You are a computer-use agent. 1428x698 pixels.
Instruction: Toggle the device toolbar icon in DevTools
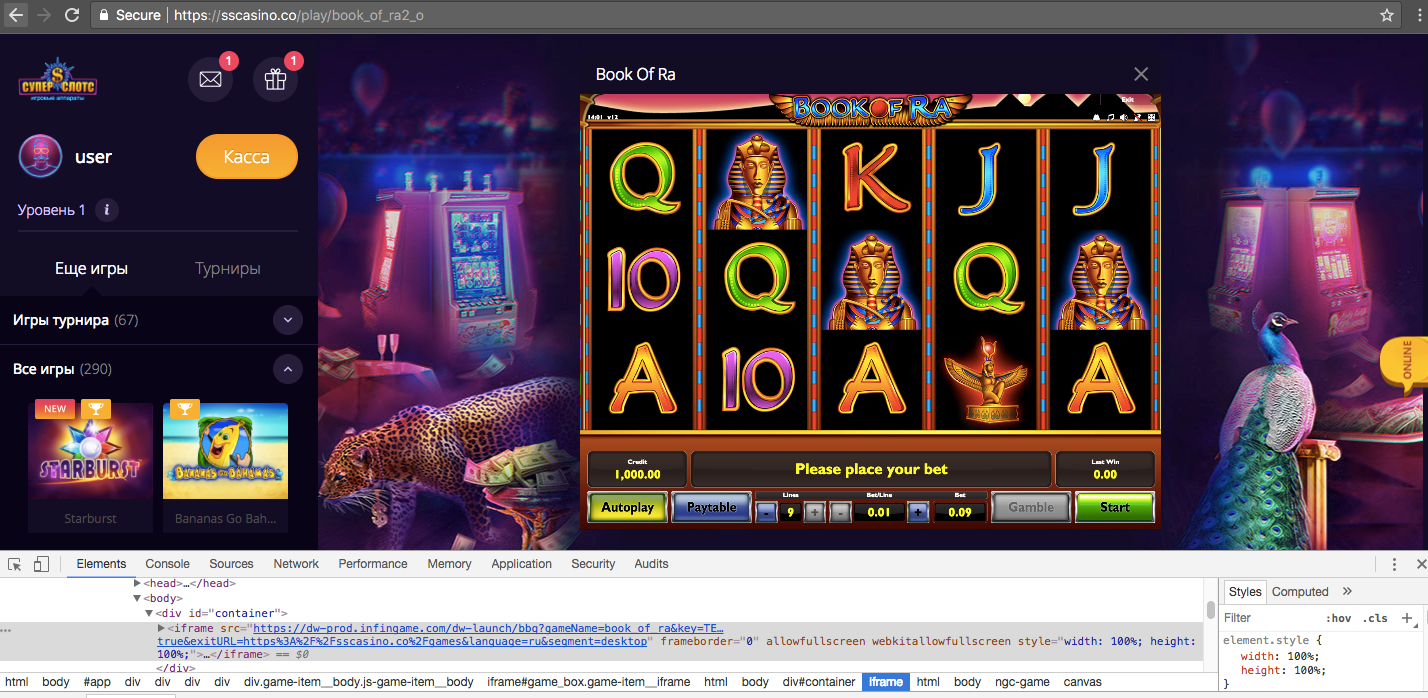tap(41, 564)
